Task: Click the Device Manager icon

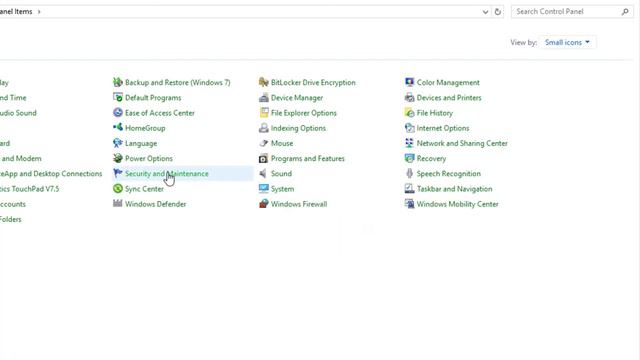Action: [x=264, y=98]
